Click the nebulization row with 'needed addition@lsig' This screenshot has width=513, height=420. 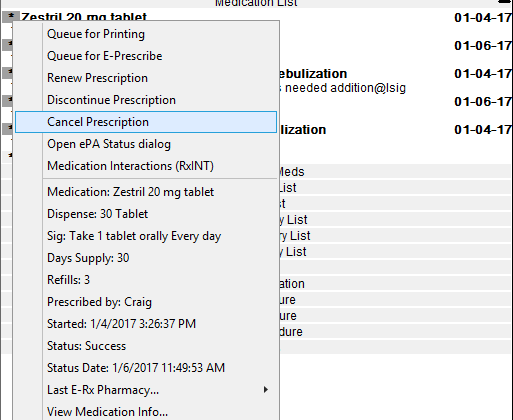point(342,81)
